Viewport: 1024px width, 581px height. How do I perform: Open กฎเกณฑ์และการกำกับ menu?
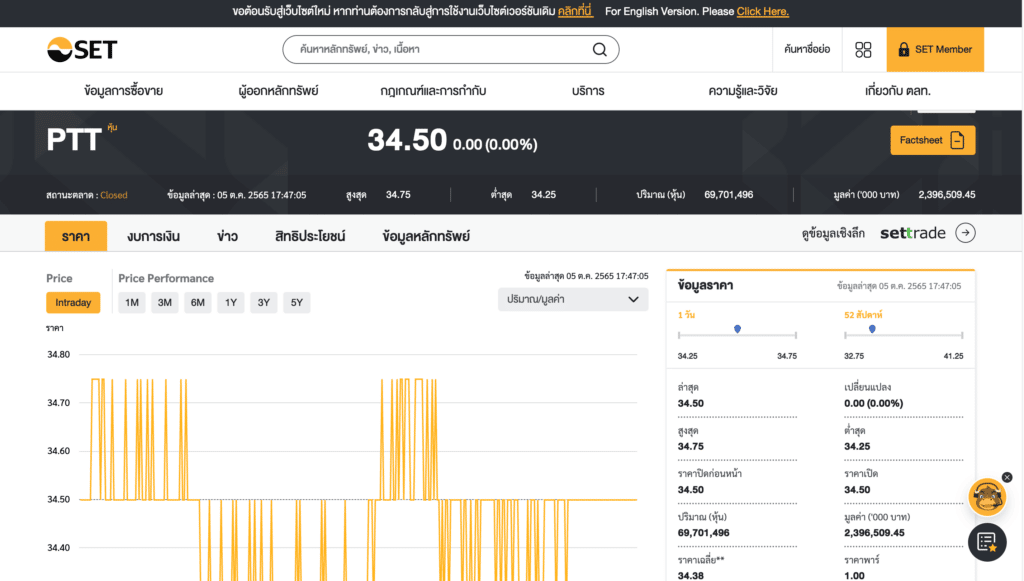[433, 91]
